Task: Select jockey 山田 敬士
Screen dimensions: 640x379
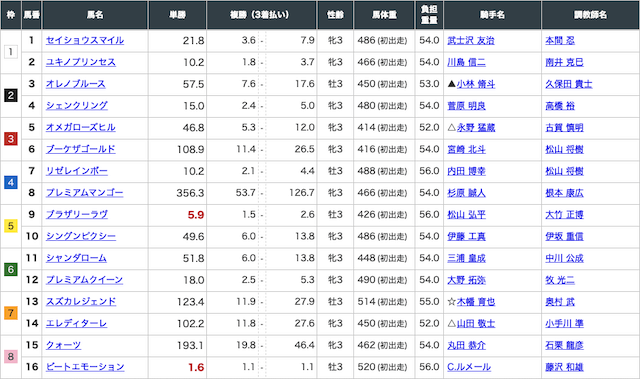Action: click(x=476, y=323)
